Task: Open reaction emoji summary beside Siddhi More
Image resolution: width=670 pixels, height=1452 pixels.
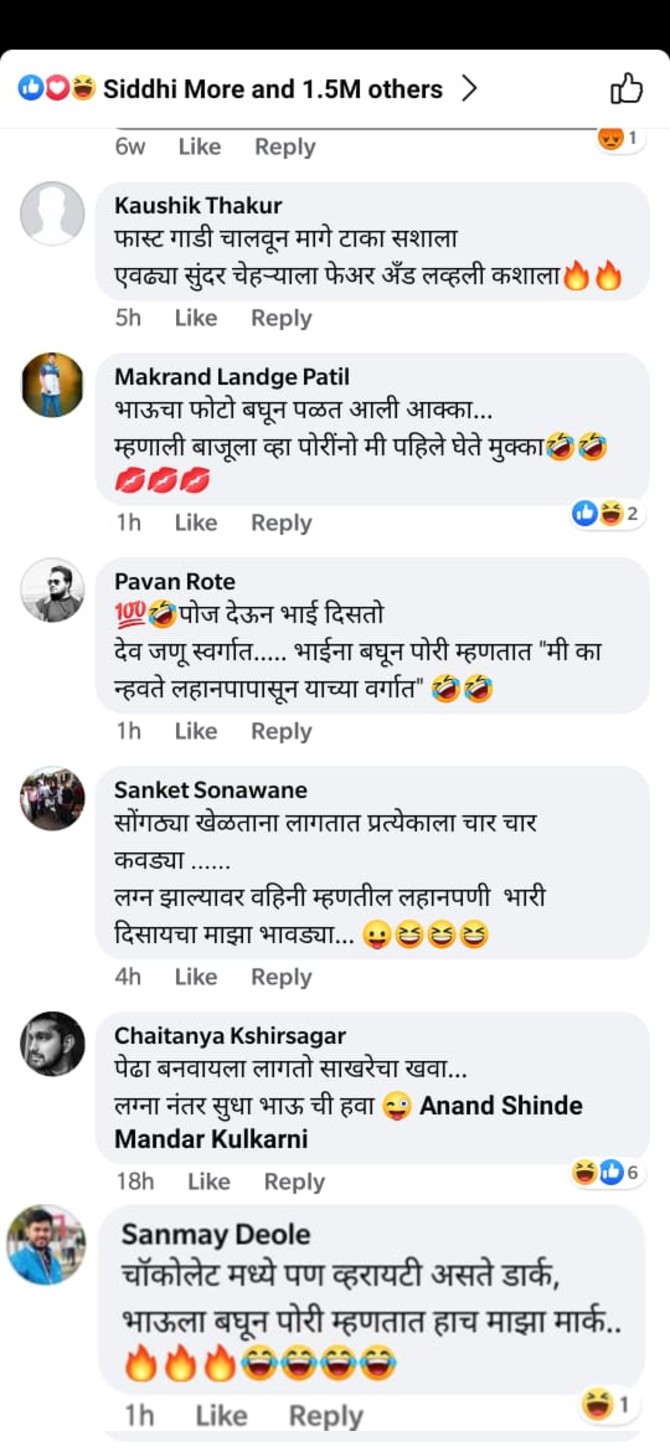Action: (56, 89)
